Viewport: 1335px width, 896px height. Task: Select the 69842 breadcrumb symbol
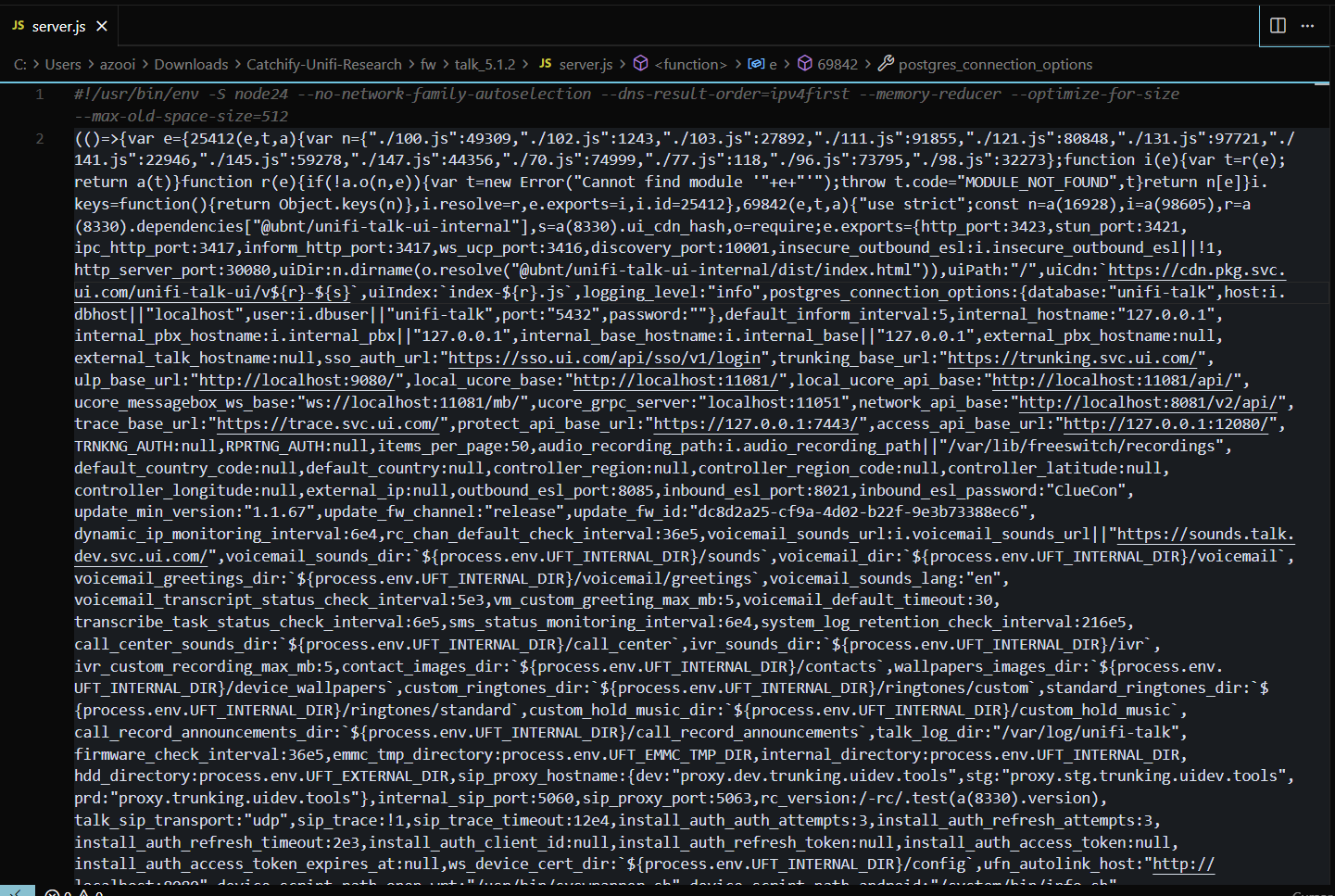[838, 65]
